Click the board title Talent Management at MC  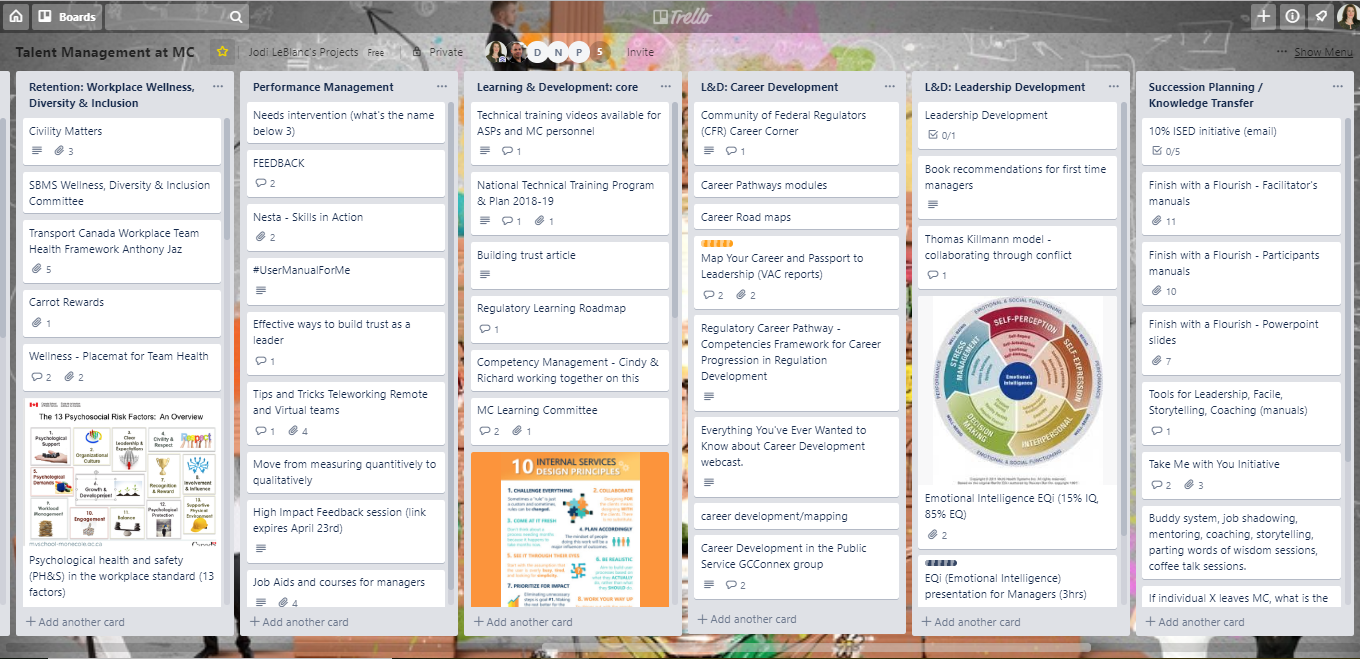(105, 52)
